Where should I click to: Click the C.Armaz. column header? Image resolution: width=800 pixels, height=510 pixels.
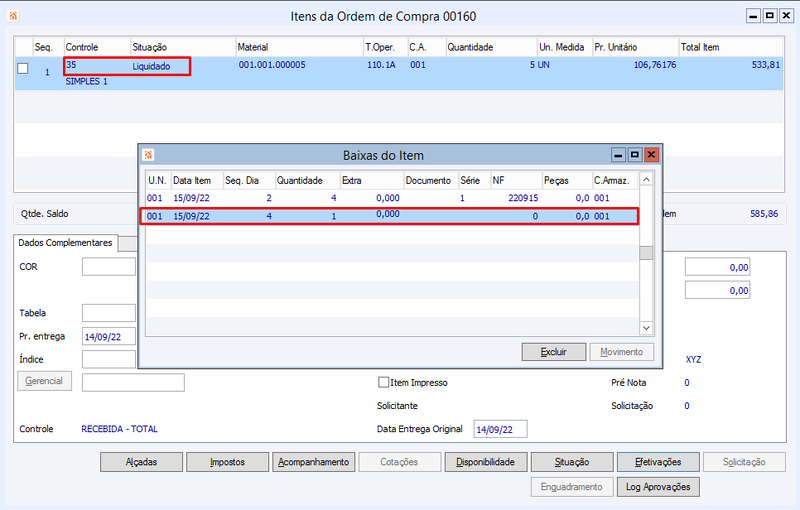(615, 181)
